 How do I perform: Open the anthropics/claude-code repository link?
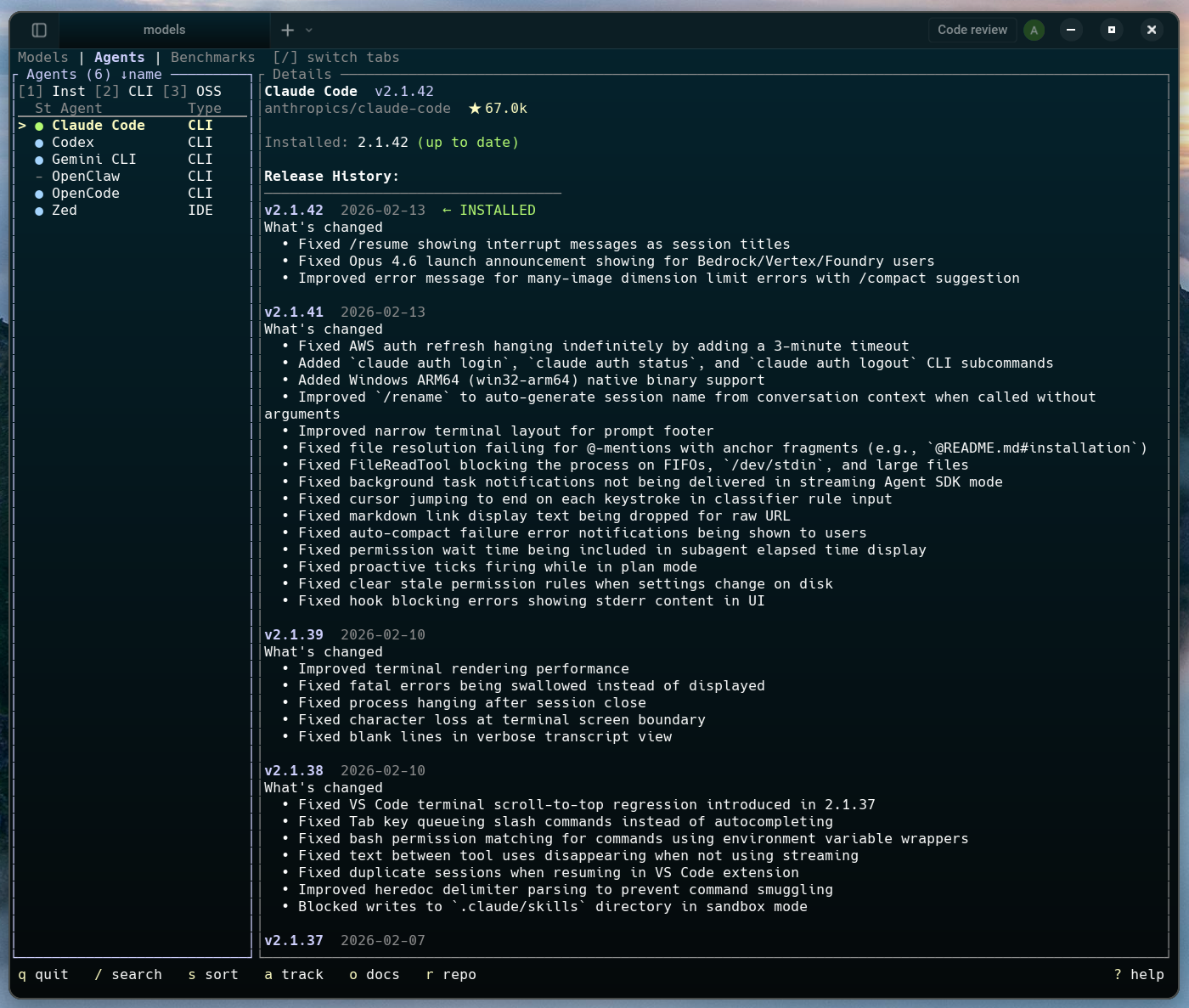click(358, 109)
